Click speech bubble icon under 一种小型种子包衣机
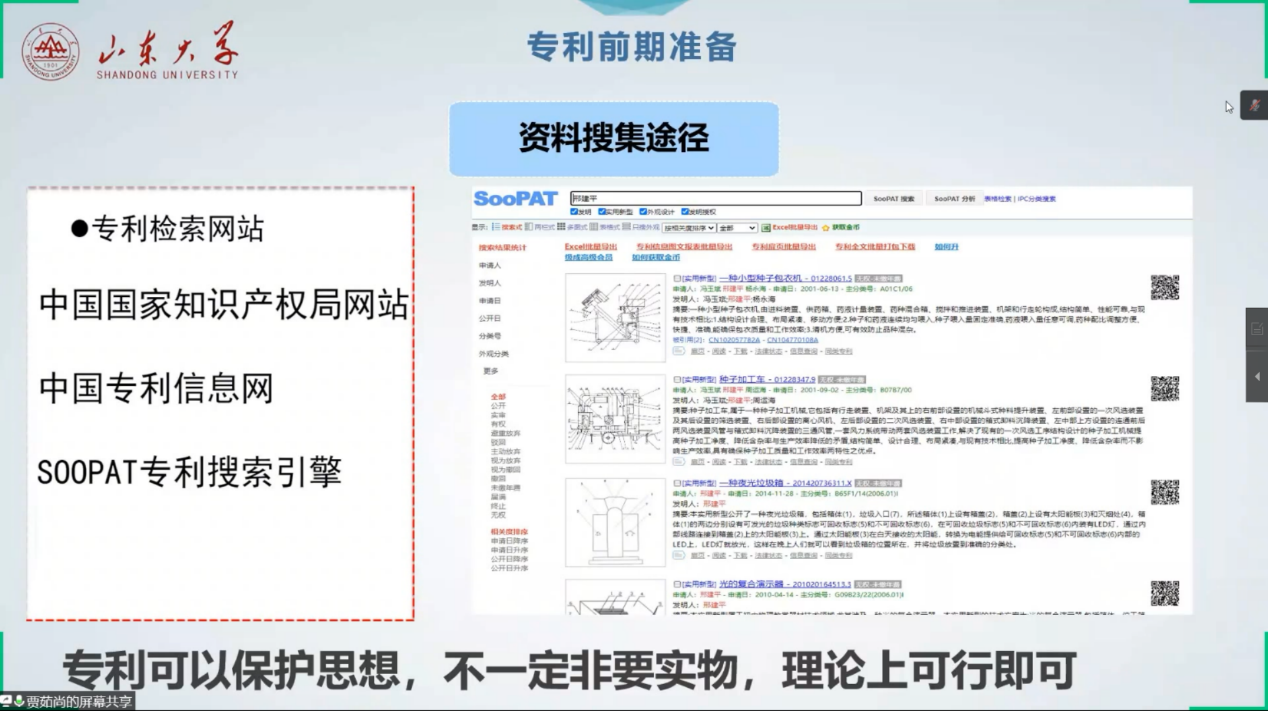Viewport: 1268px width, 711px height. point(678,351)
